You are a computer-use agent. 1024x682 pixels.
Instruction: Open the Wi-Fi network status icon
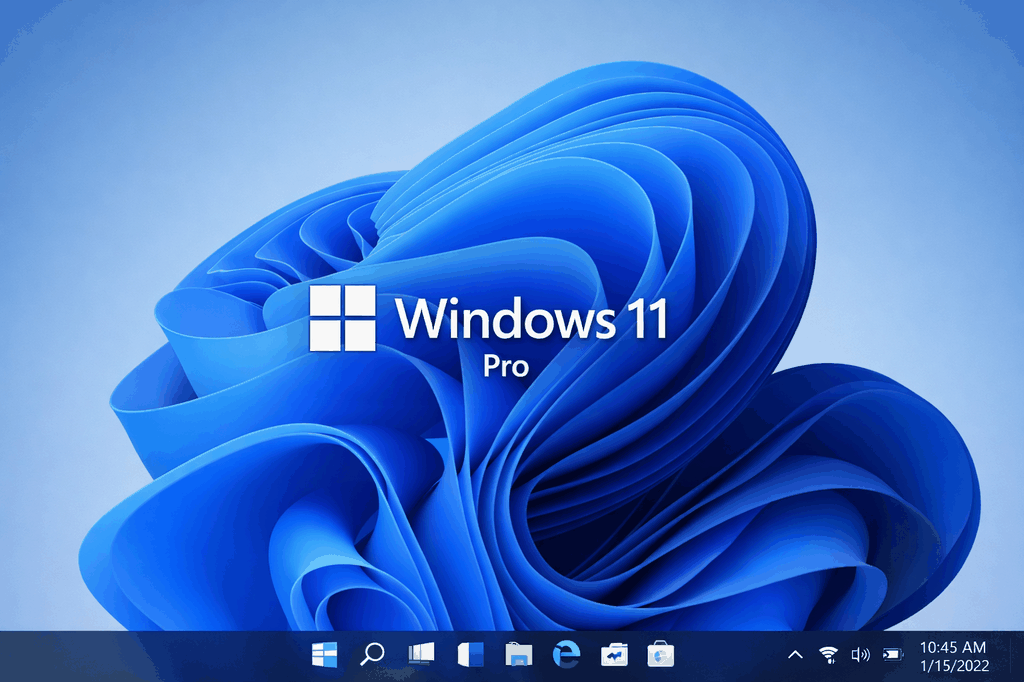pyautogui.click(x=828, y=655)
